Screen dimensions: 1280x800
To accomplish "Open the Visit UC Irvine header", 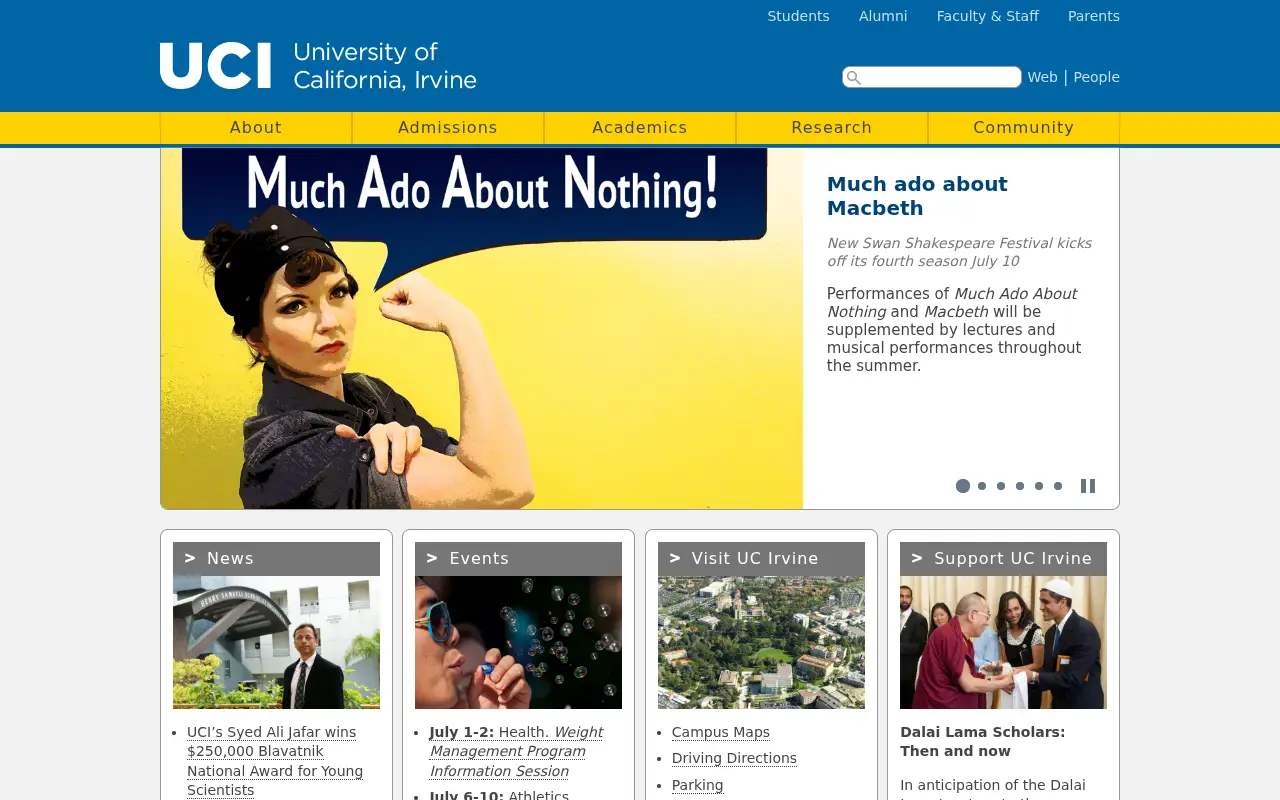I will pos(761,559).
